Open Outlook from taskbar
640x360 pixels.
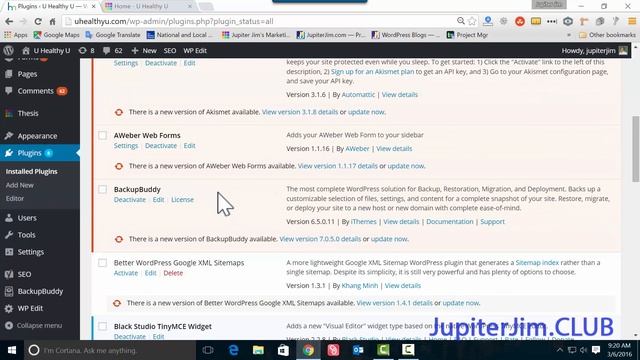[x=358, y=350]
